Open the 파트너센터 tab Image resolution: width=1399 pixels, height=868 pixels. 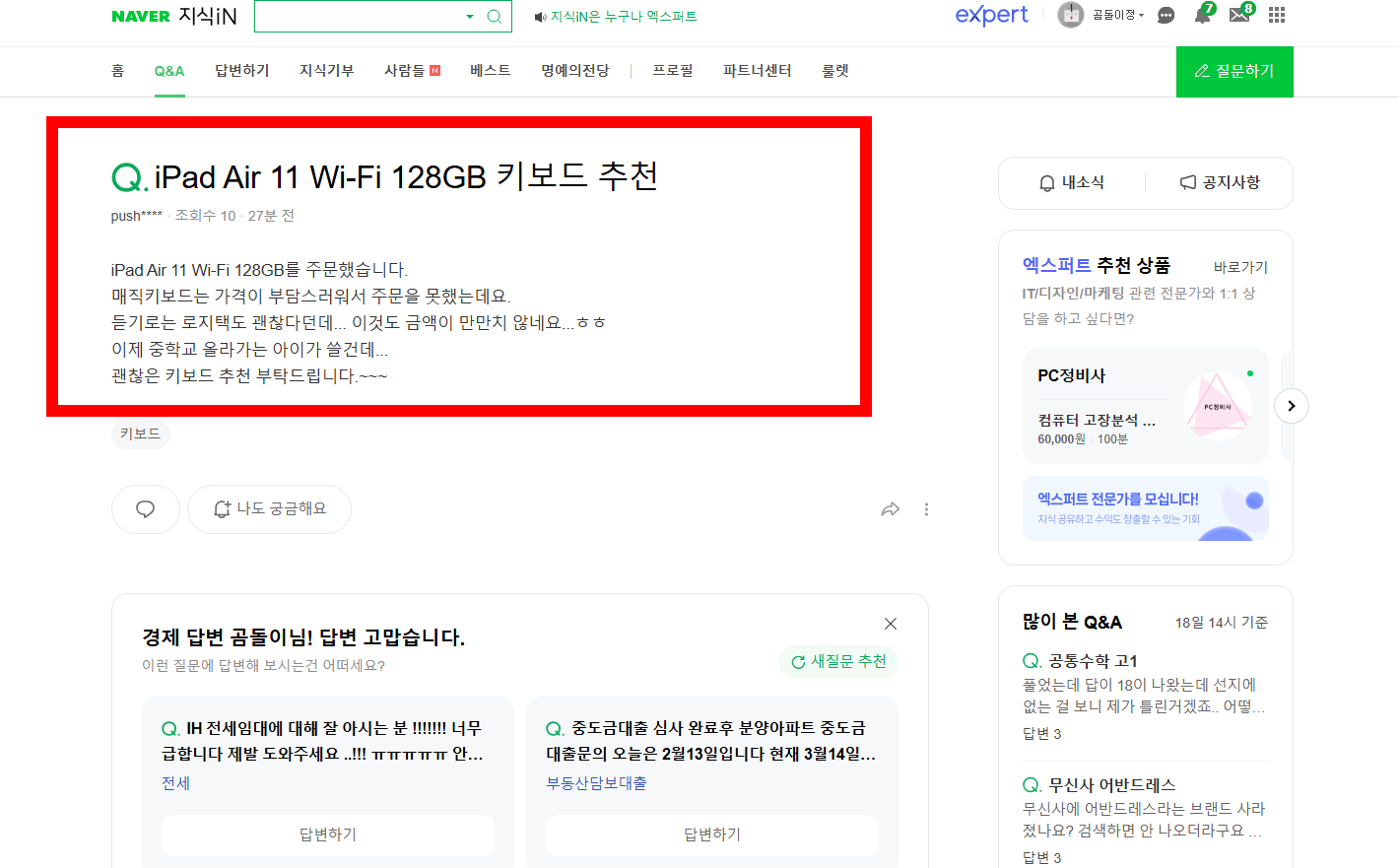pyautogui.click(x=758, y=71)
